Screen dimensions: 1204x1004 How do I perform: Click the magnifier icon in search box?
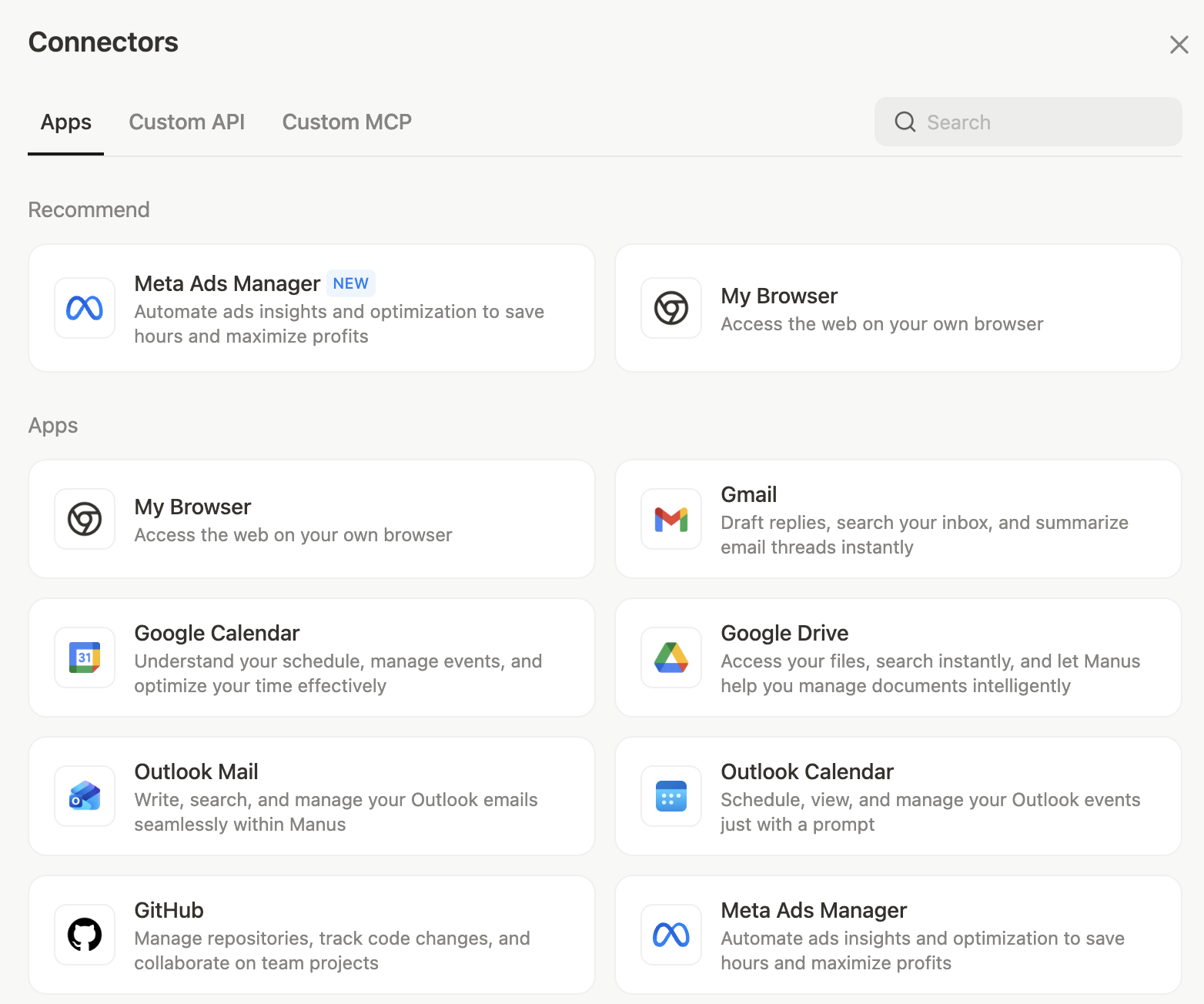(x=905, y=122)
